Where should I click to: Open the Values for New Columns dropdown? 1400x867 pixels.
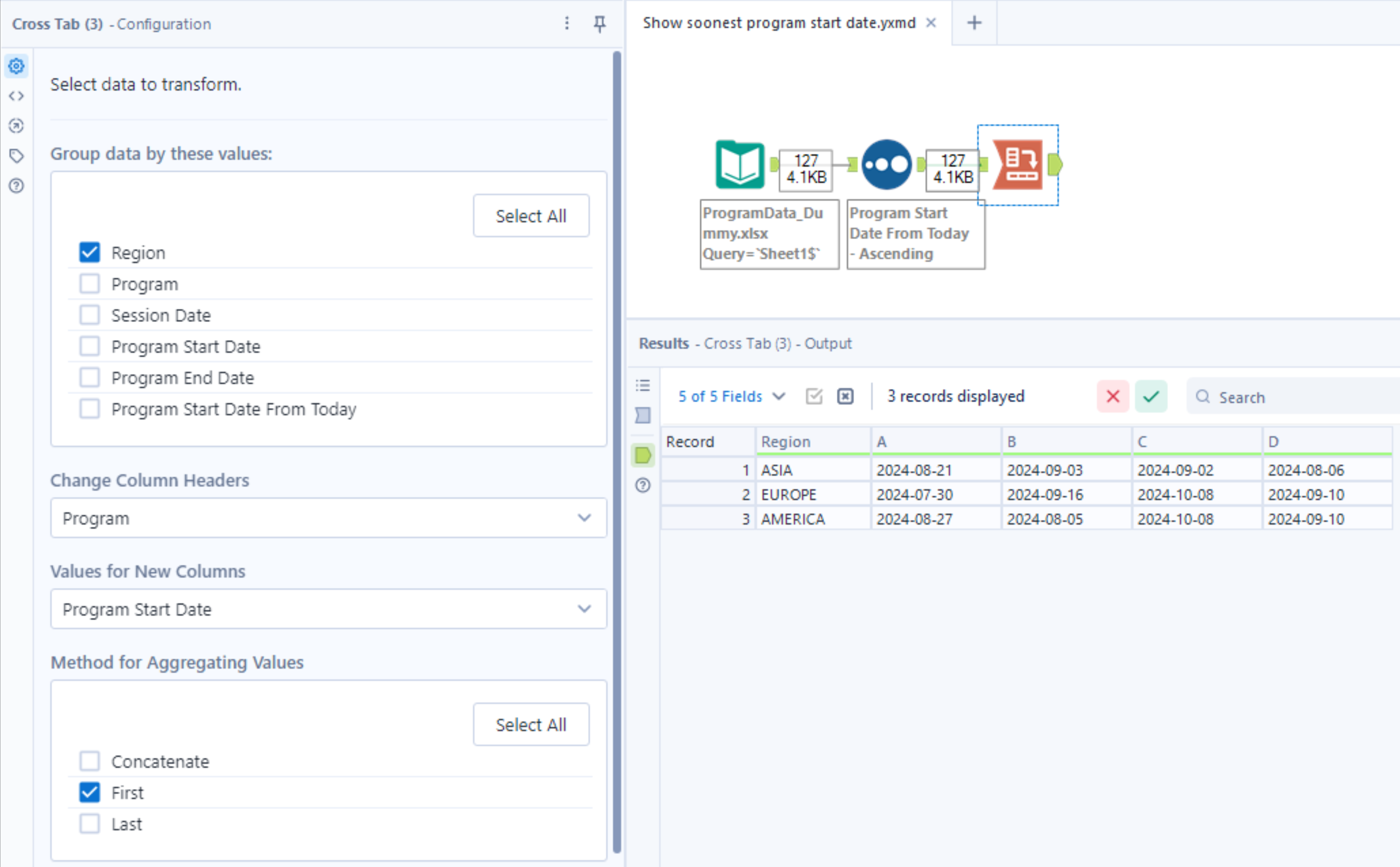coord(584,608)
